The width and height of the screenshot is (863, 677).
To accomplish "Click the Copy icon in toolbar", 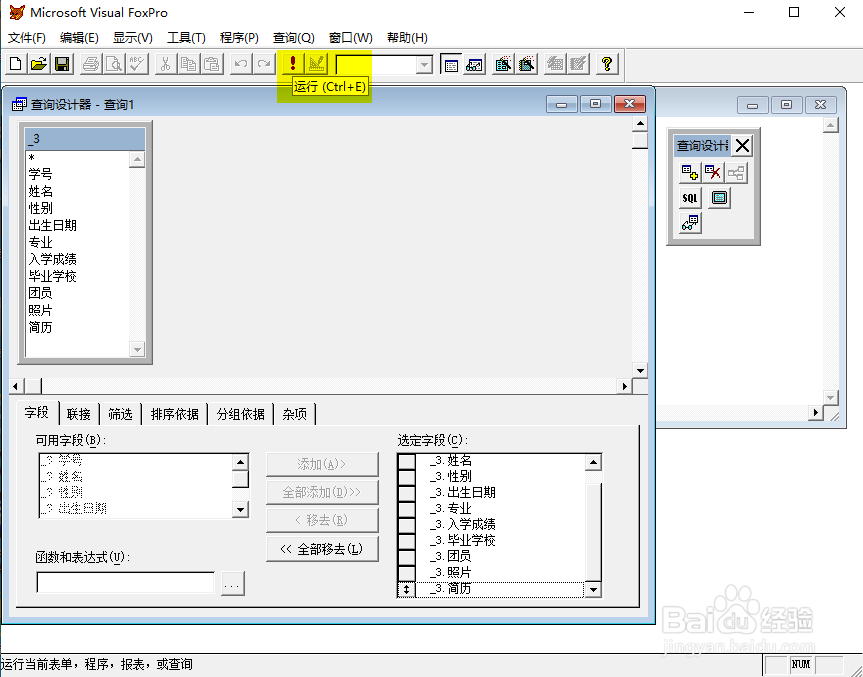I will click(188, 64).
